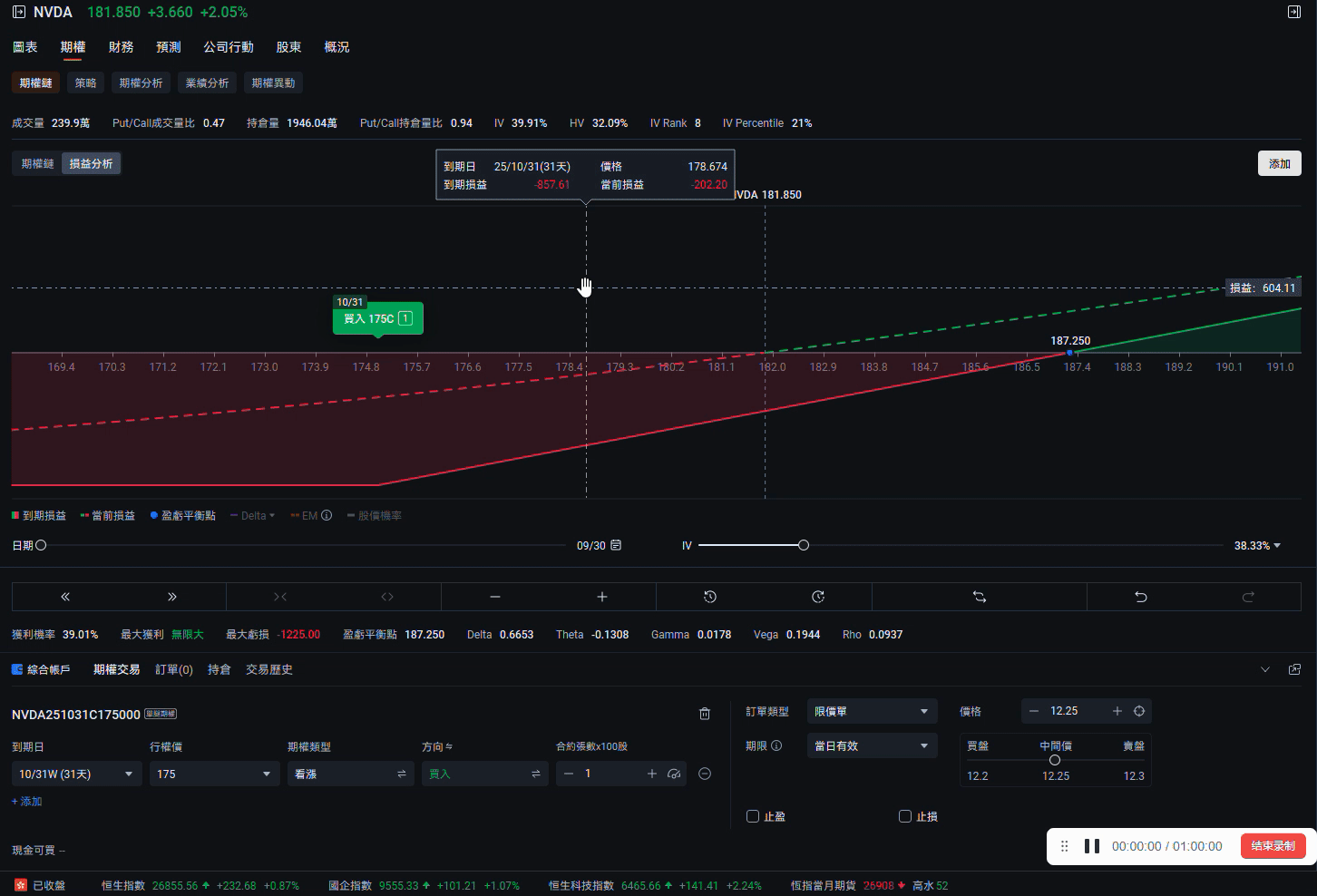Viewport: 1317px width, 896px height.
Task: Click the IV slider handle
Action: (804, 545)
